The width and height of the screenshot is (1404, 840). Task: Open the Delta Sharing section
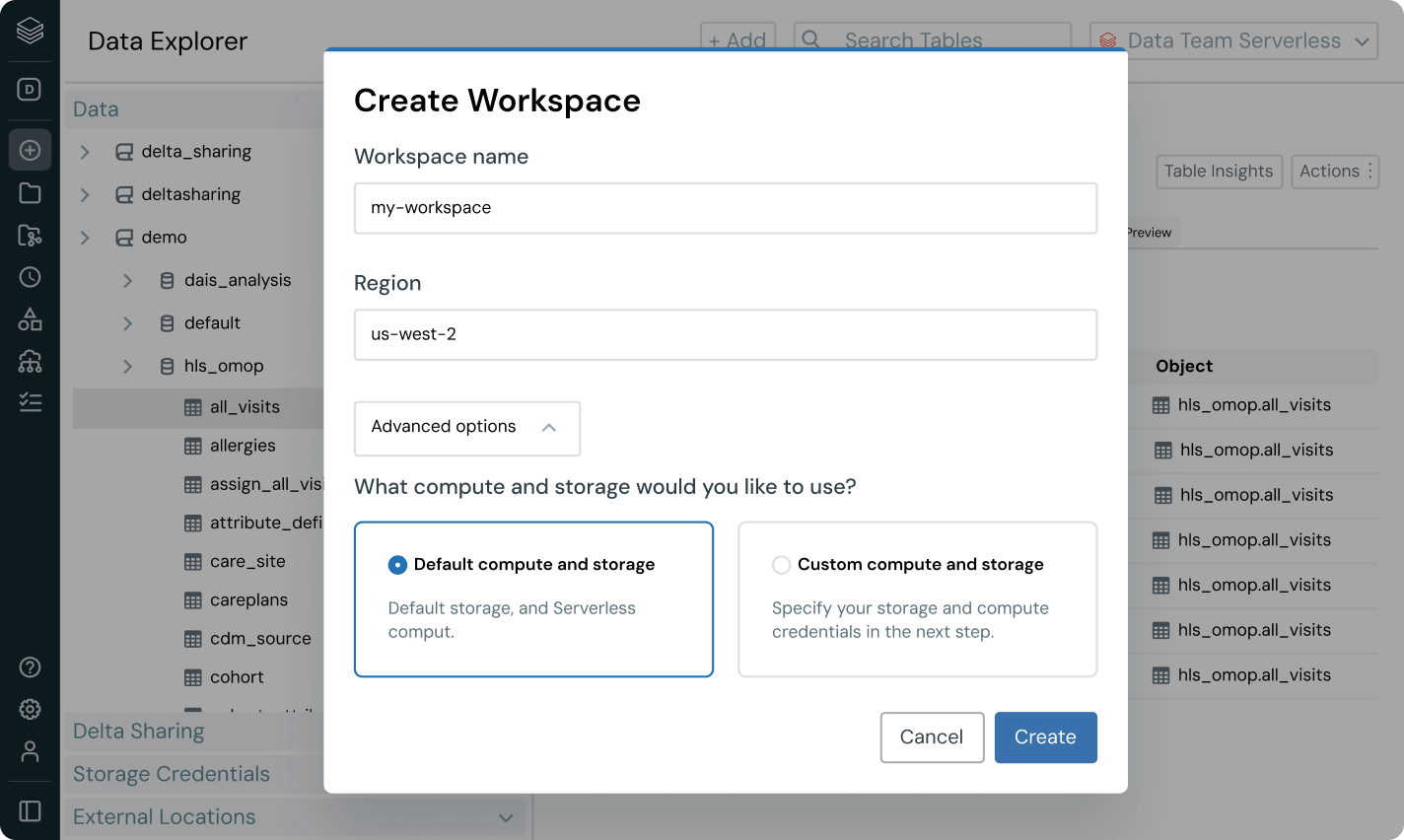(x=139, y=732)
